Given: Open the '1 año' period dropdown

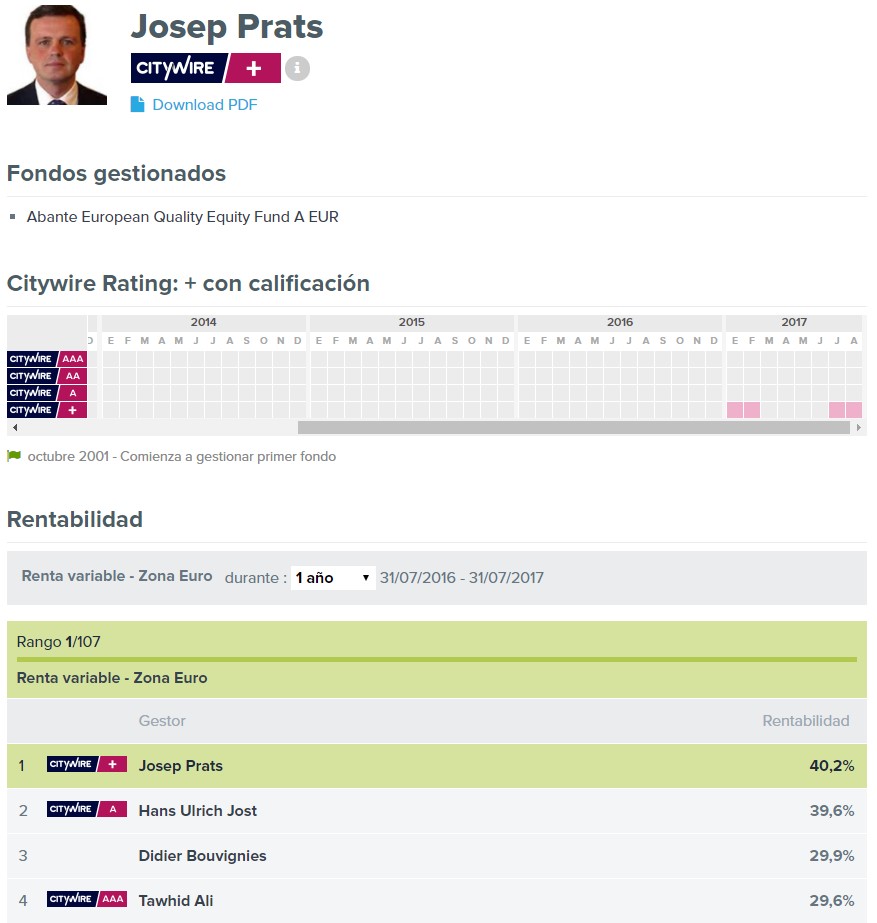Looking at the screenshot, I should click(333, 577).
